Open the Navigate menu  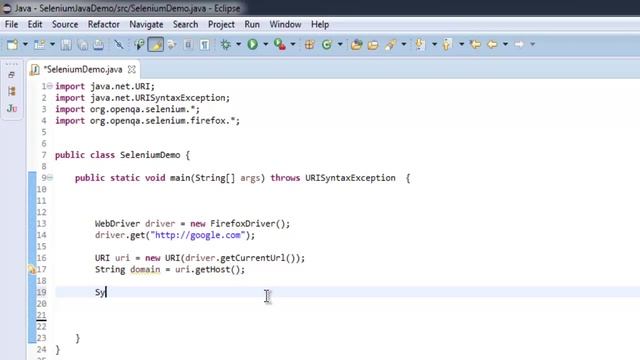(146, 24)
